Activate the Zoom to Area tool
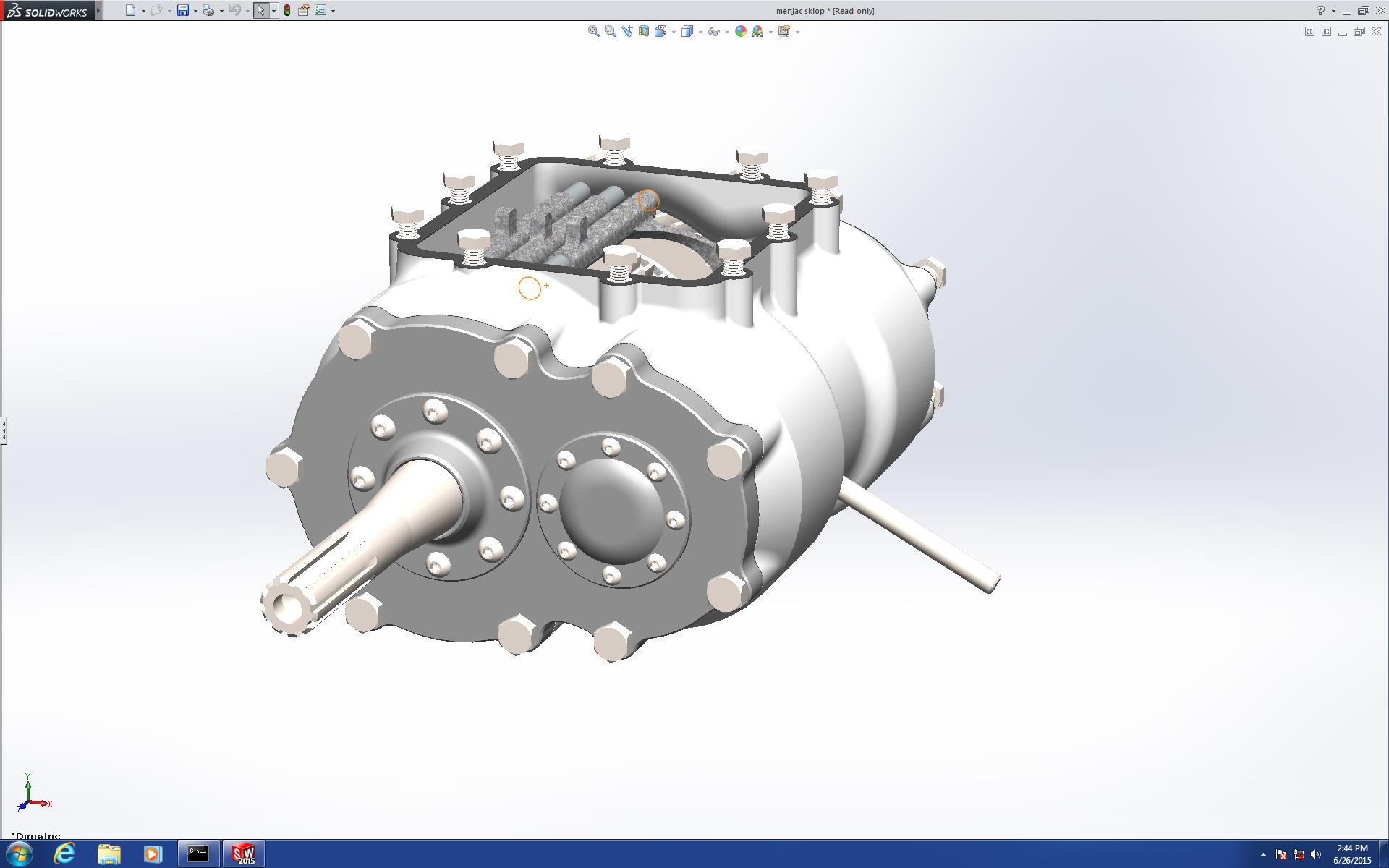The image size is (1389, 868). pyautogui.click(x=610, y=31)
